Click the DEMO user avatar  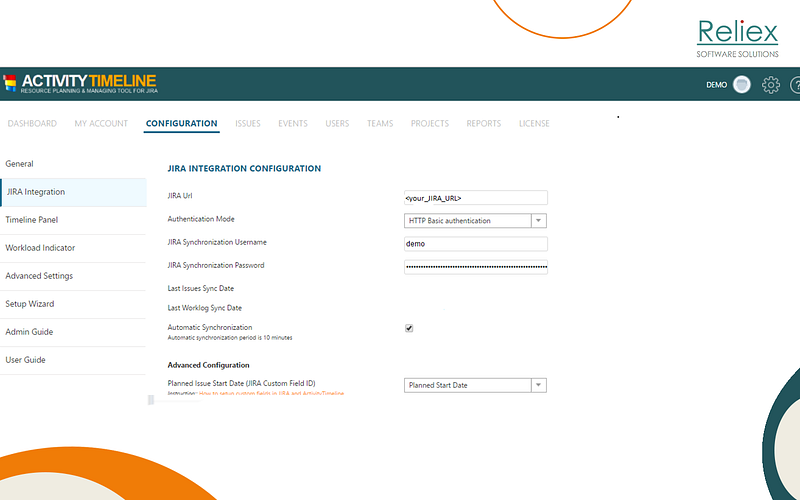[741, 84]
